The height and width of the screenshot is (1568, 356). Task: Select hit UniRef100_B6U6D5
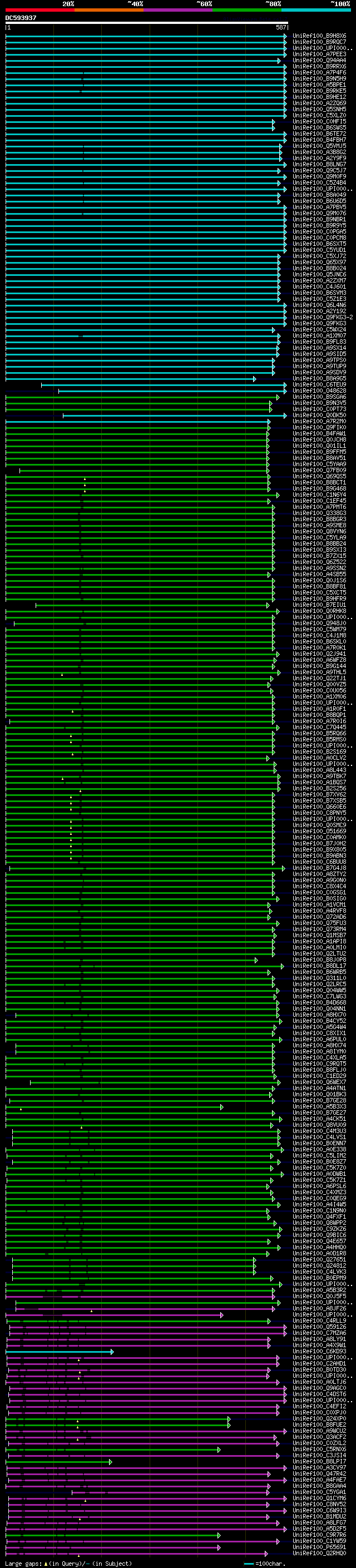pos(319,201)
